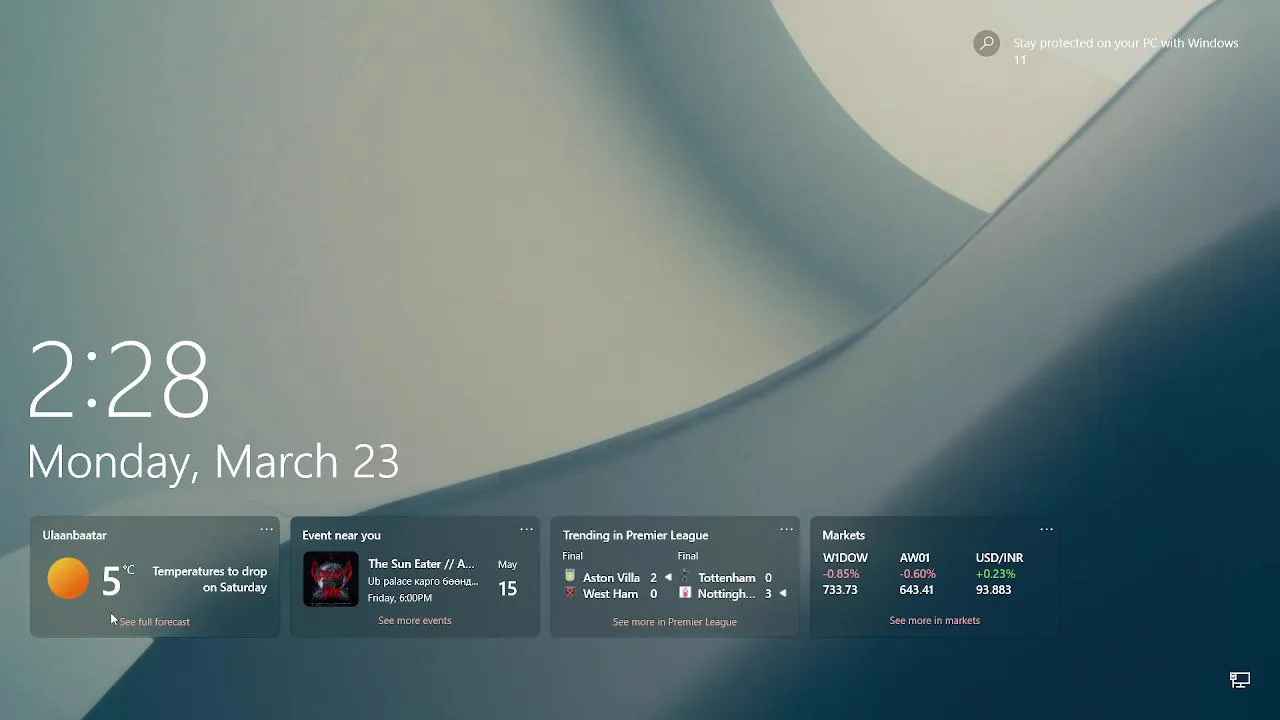Click Temperatures to drop on Saturday
This screenshot has width=1280, height=720.
tap(209, 579)
